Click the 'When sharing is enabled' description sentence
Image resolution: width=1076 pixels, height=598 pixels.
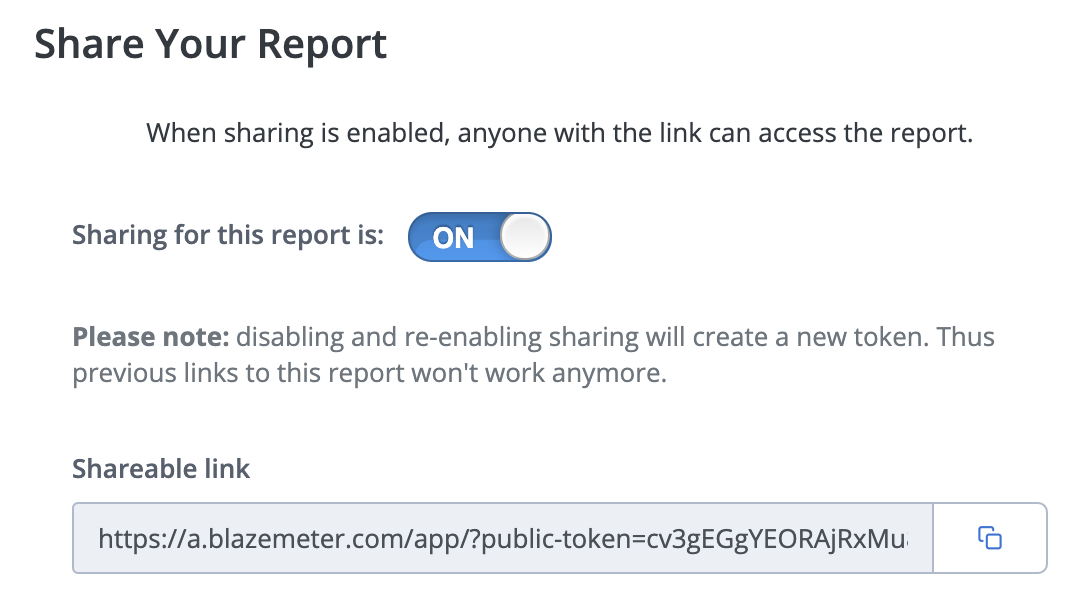(x=559, y=133)
